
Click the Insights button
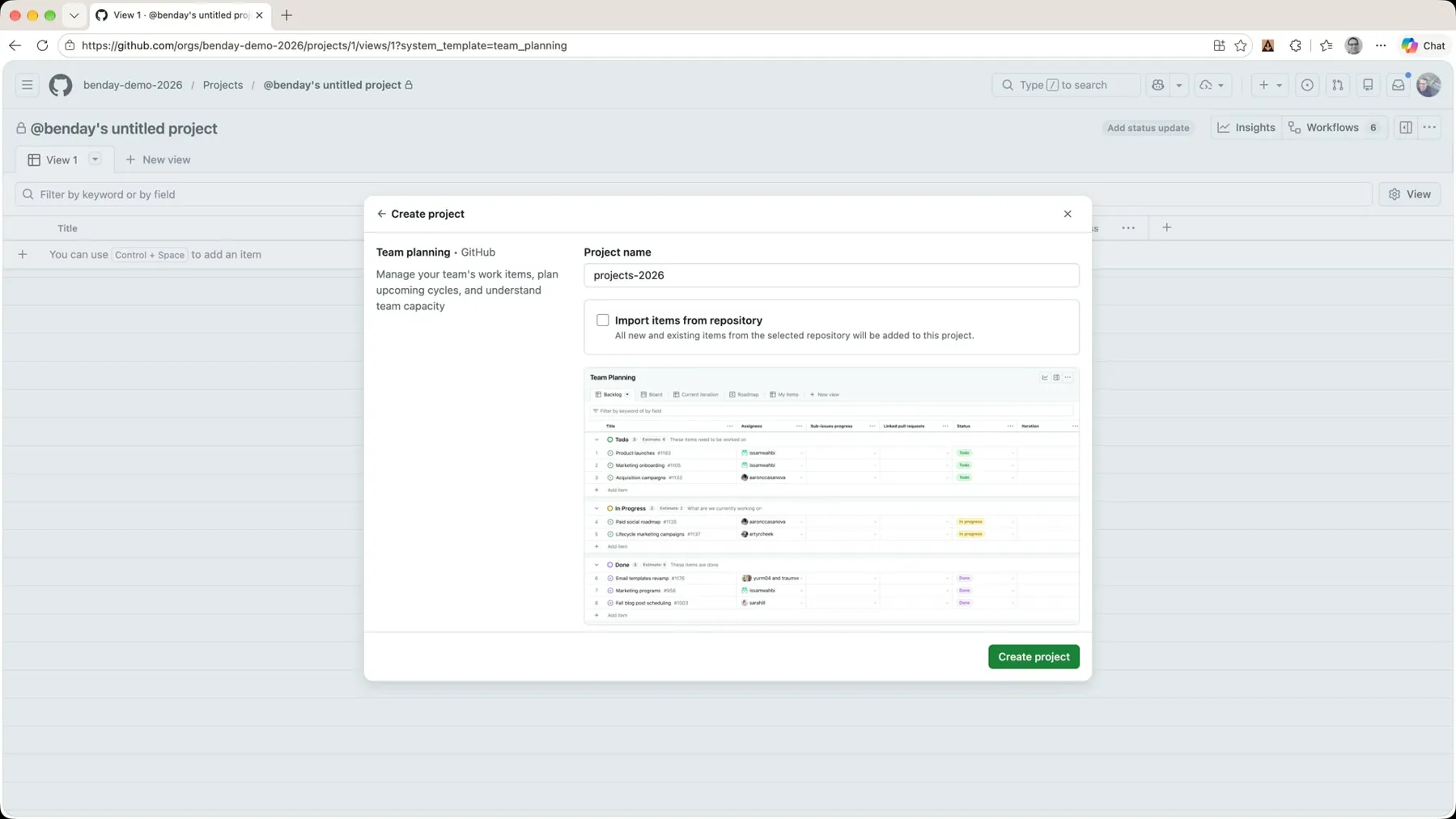1246,127
